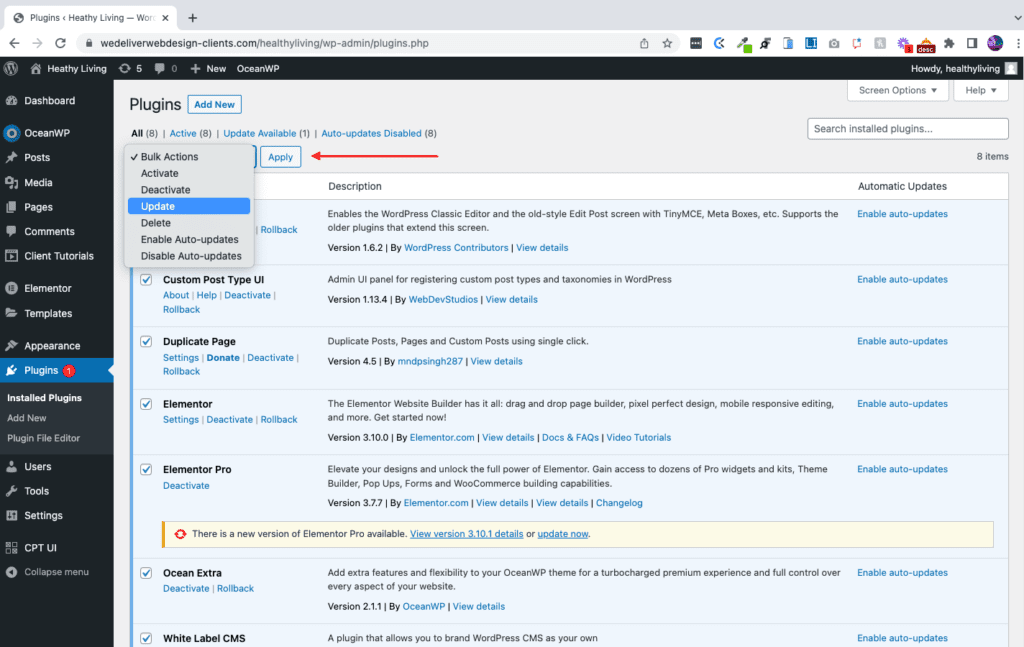The image size is (1024, 647).
Task: Open the updates icon showing 5
Action: 125,69
